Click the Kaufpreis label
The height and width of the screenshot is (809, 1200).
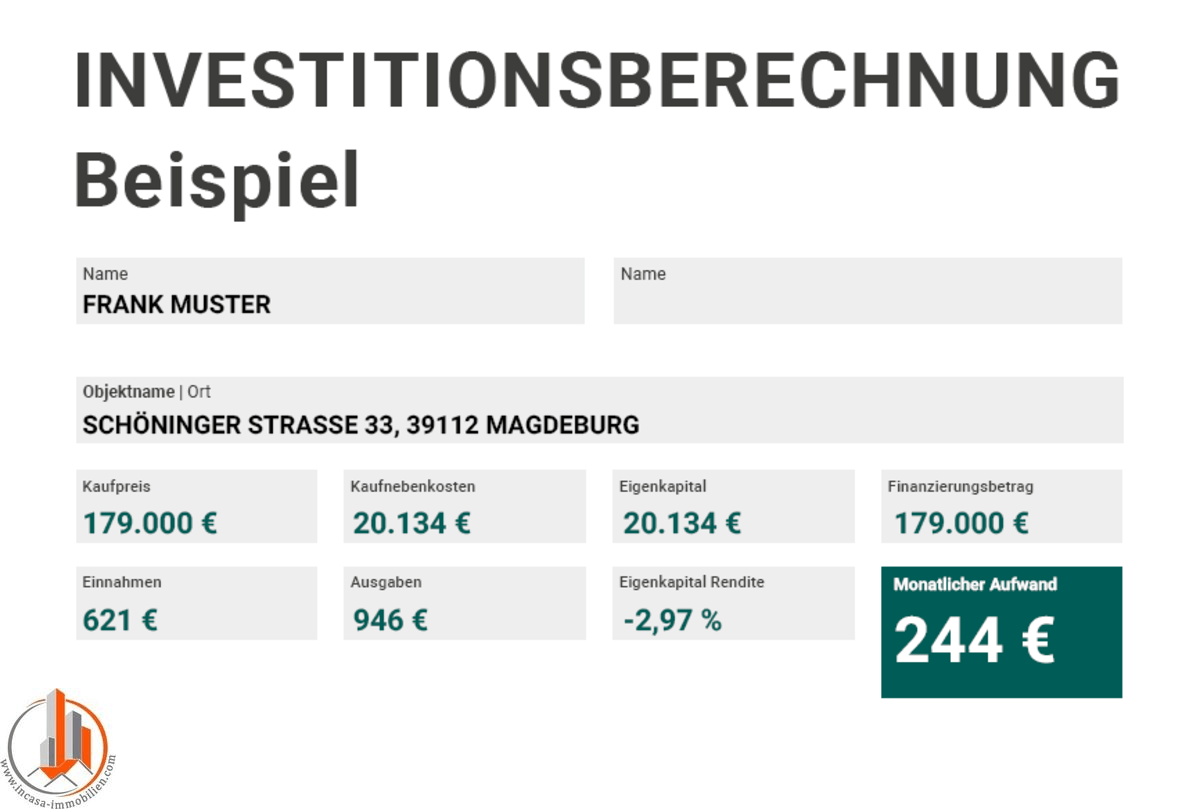pos(117,487)
